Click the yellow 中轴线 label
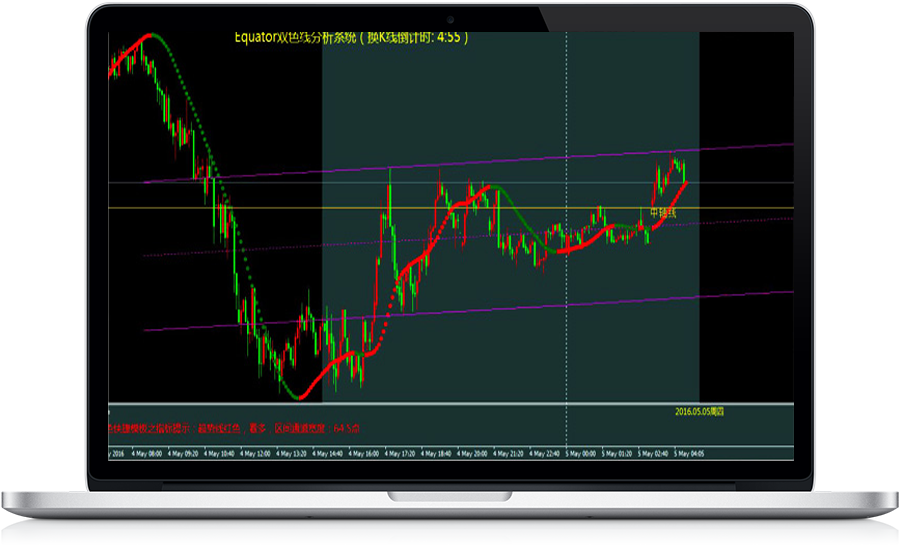 click(663, 213)
